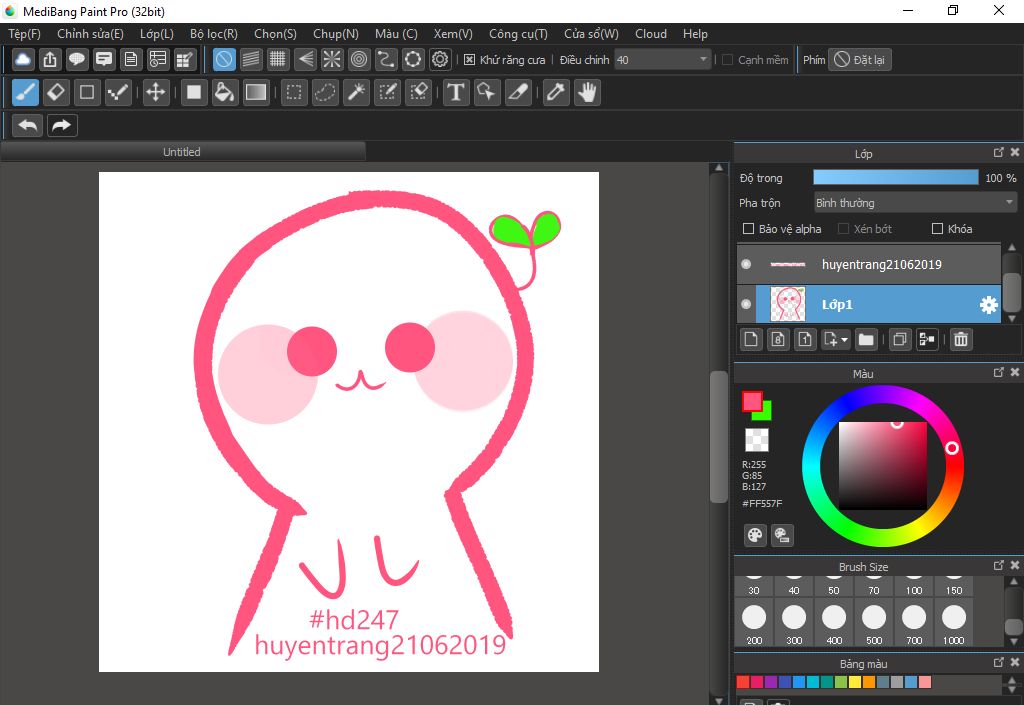Pick the Move tool
The width and height of the screenshot is (1024, 705).
155,93
